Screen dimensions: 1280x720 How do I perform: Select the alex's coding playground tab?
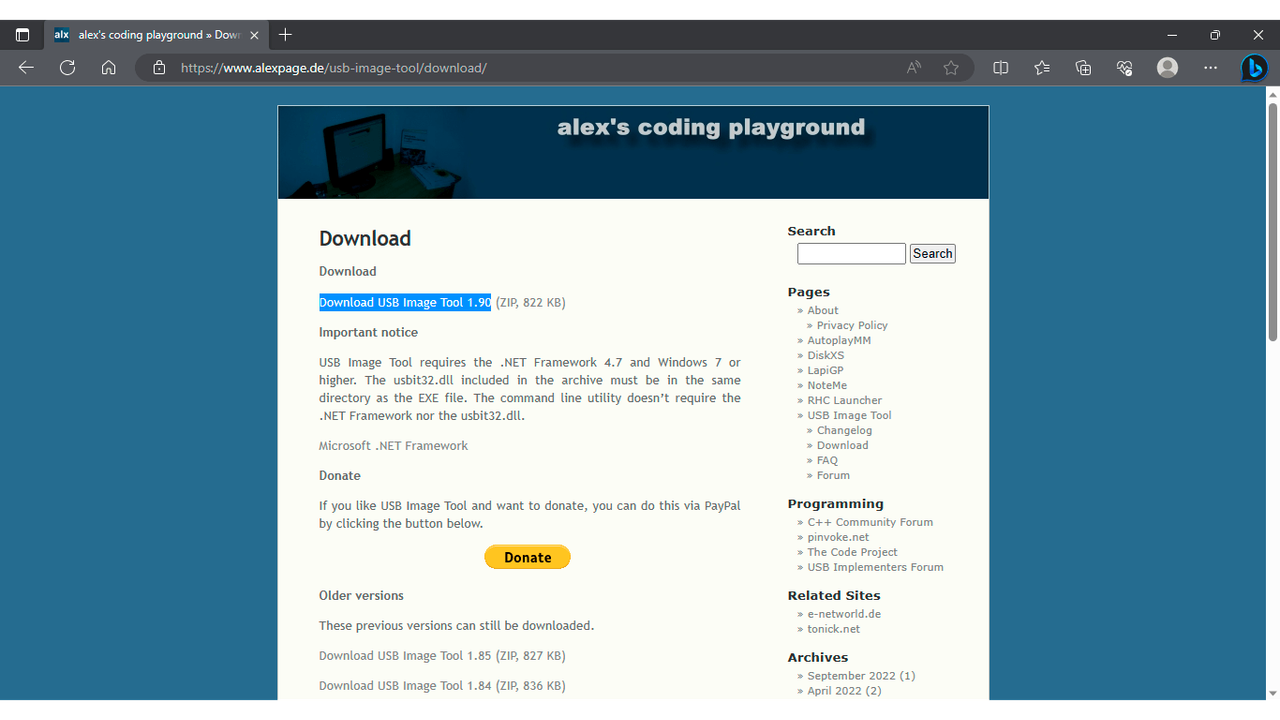coord(157,35)
